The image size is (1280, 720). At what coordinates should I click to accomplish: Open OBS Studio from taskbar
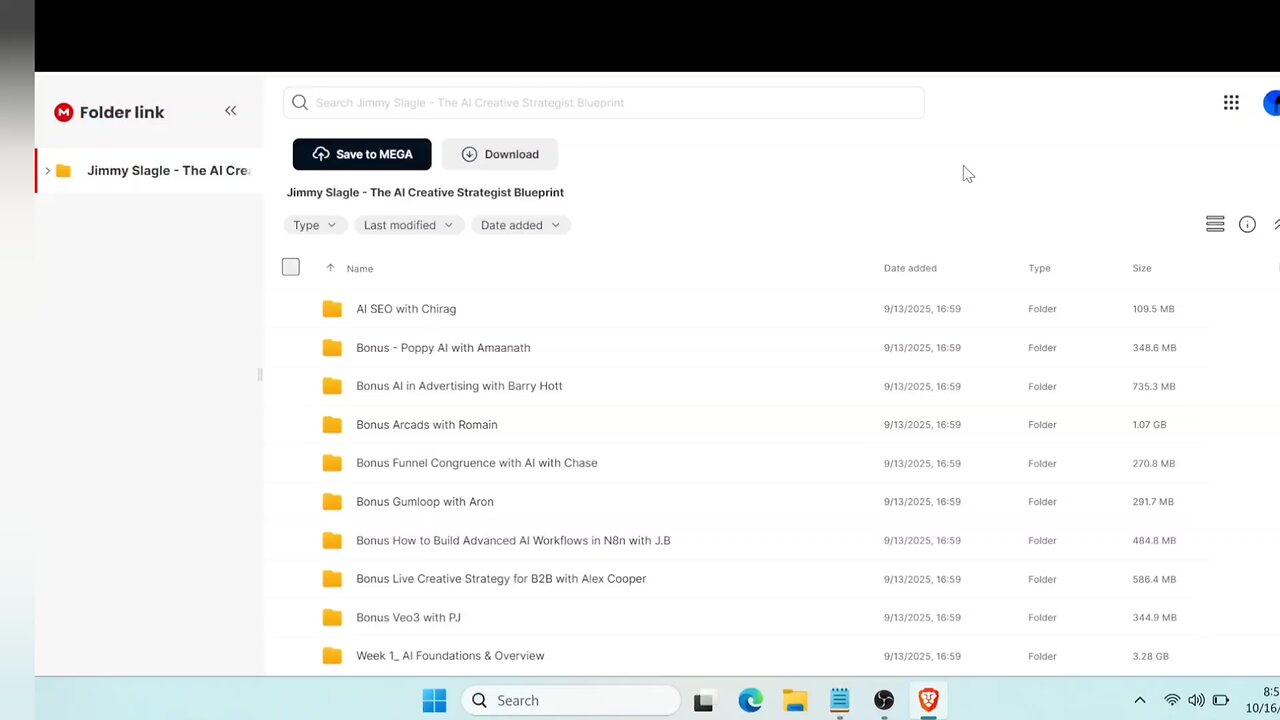(884, 700)
